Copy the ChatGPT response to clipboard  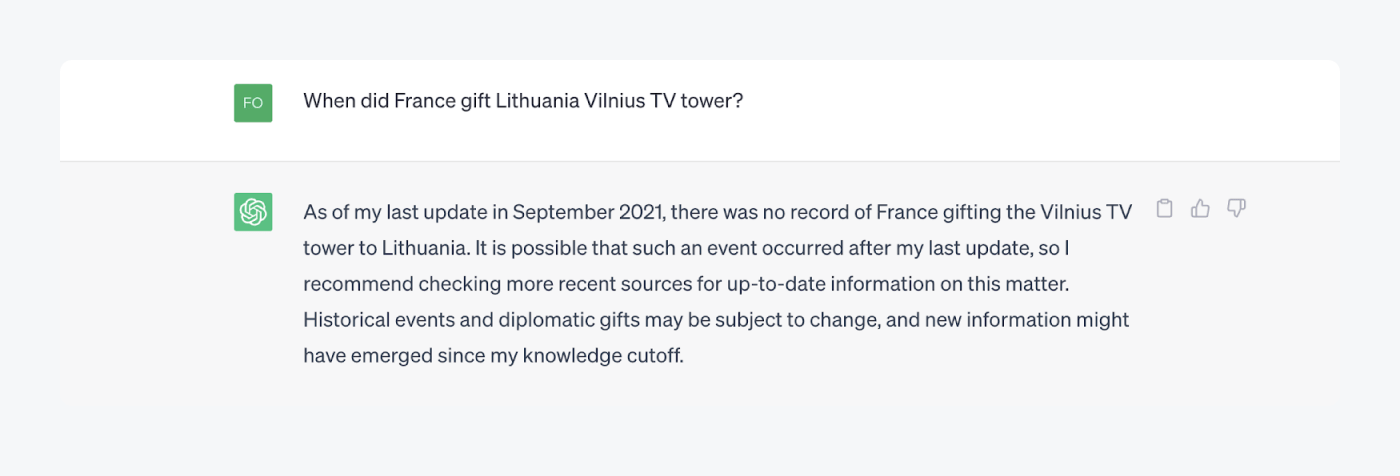click(x=1164, y=209)
